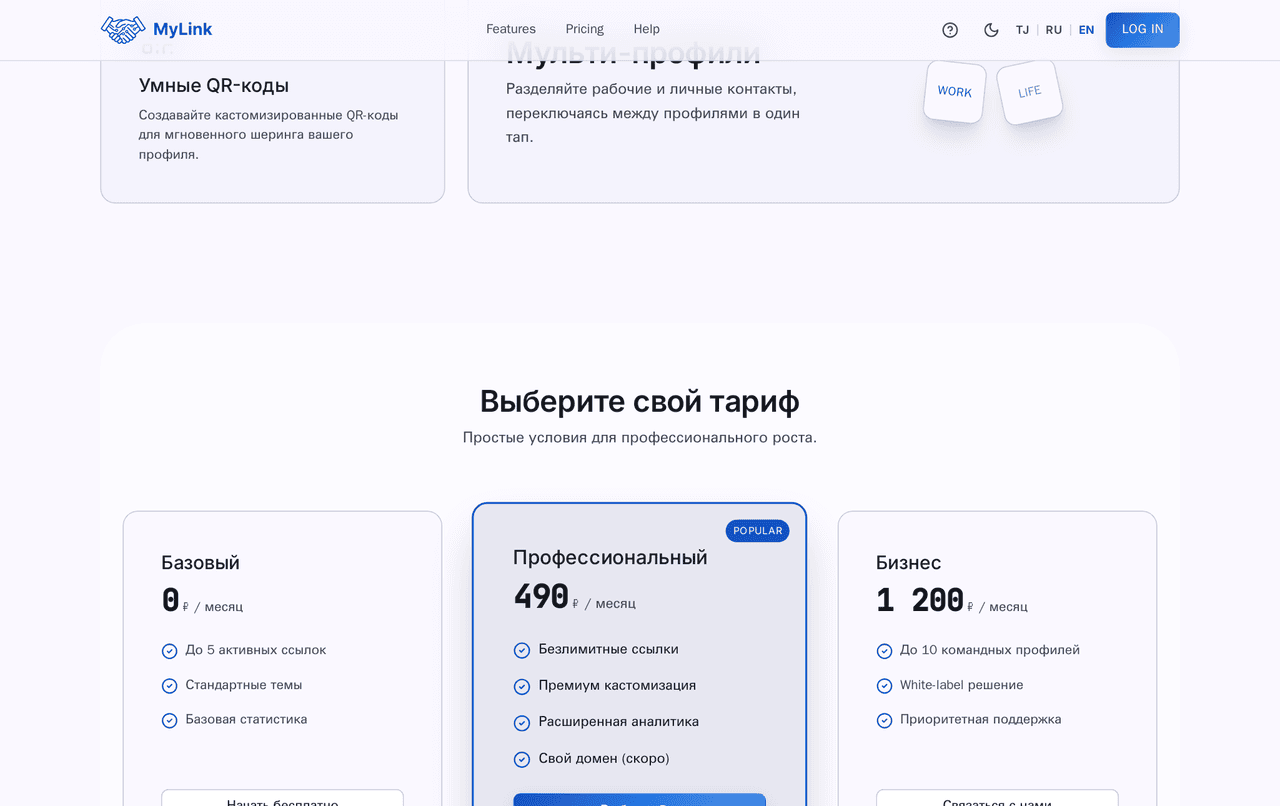Click the Безлимитные ссылки feature text

[608, 649]
